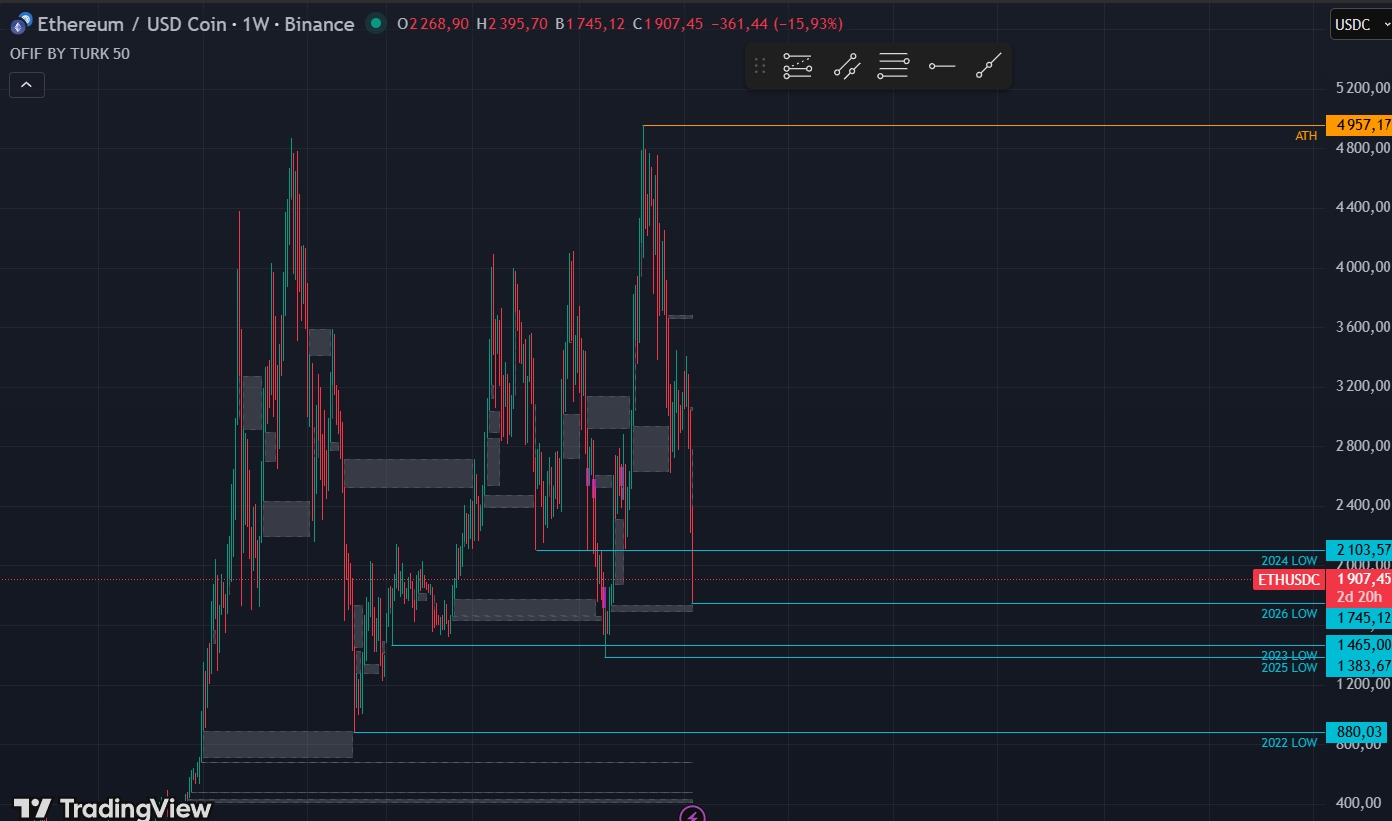
Task: Click the 1 745,12 price tag
Action: 1358,618
